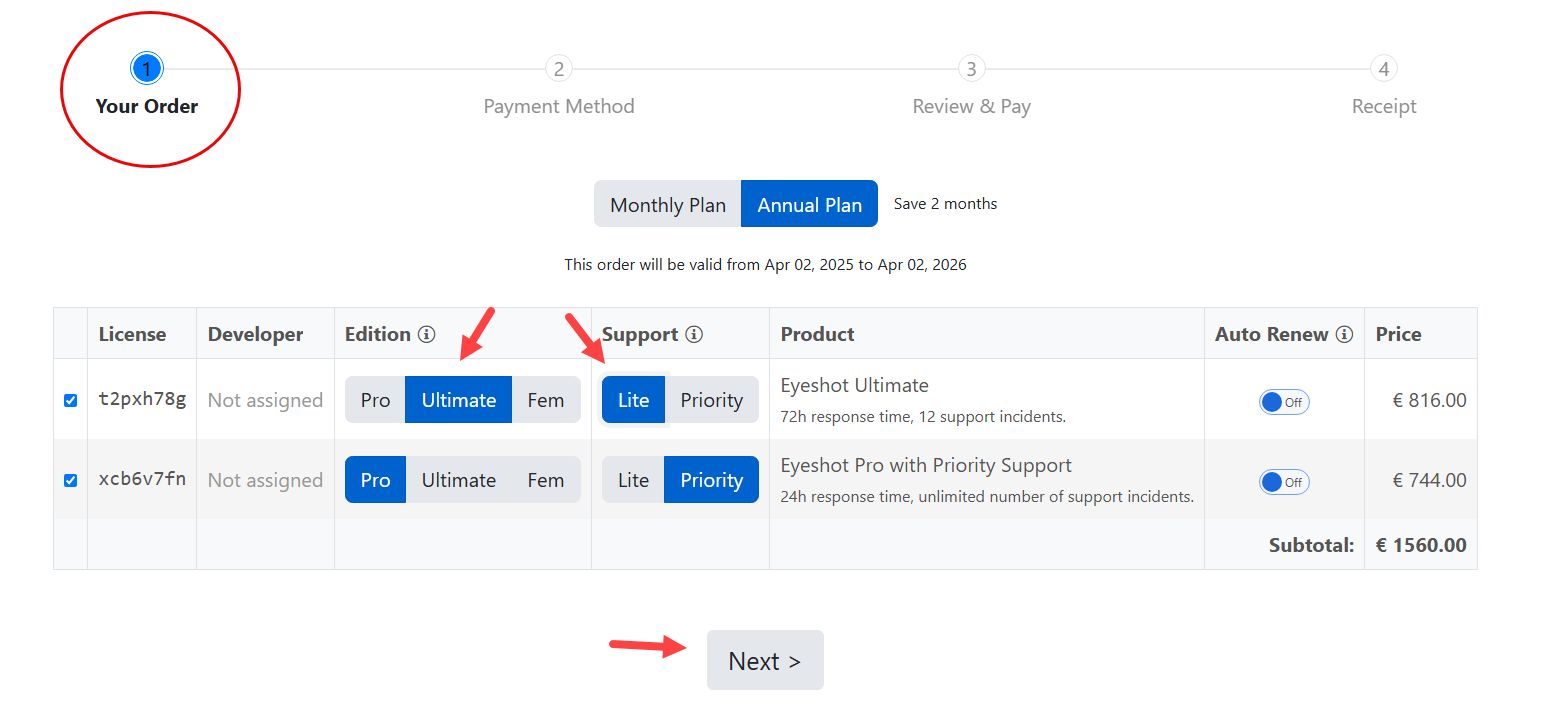Click step 1 Your Order circle
The height and width of the screenshot is (714, 1544).
tap(146, 69)
